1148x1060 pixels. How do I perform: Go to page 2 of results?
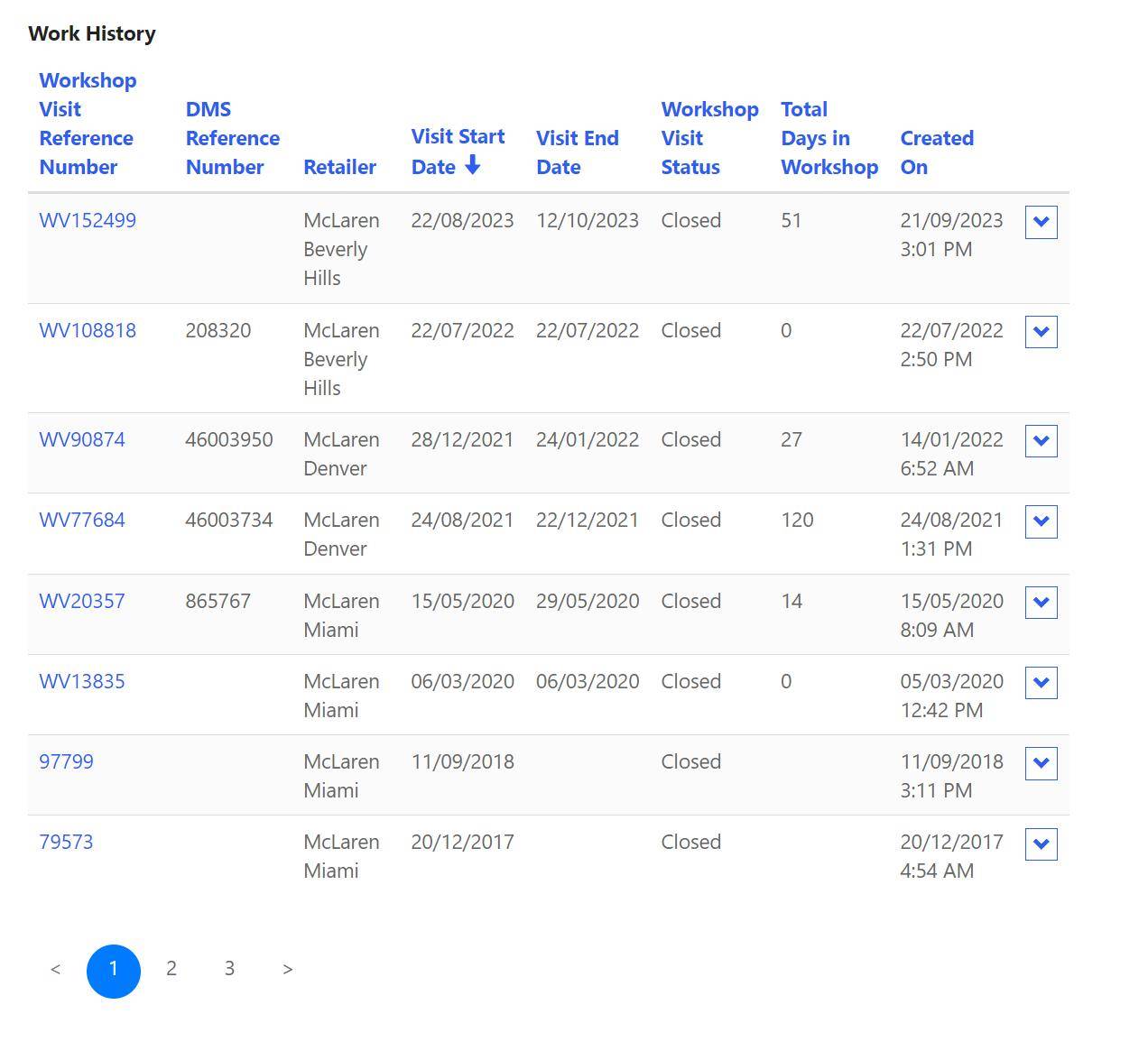pos(171,969)
